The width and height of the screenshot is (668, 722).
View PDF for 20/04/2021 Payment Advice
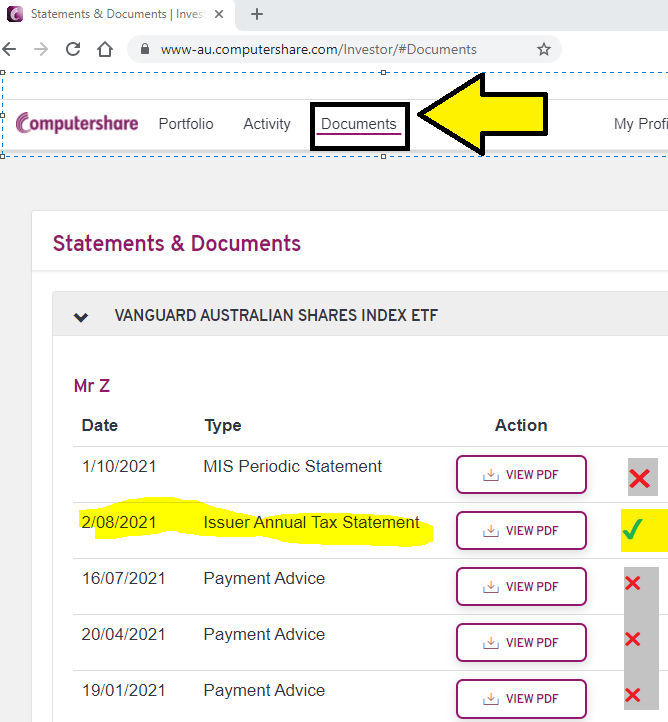click(521, 642)
